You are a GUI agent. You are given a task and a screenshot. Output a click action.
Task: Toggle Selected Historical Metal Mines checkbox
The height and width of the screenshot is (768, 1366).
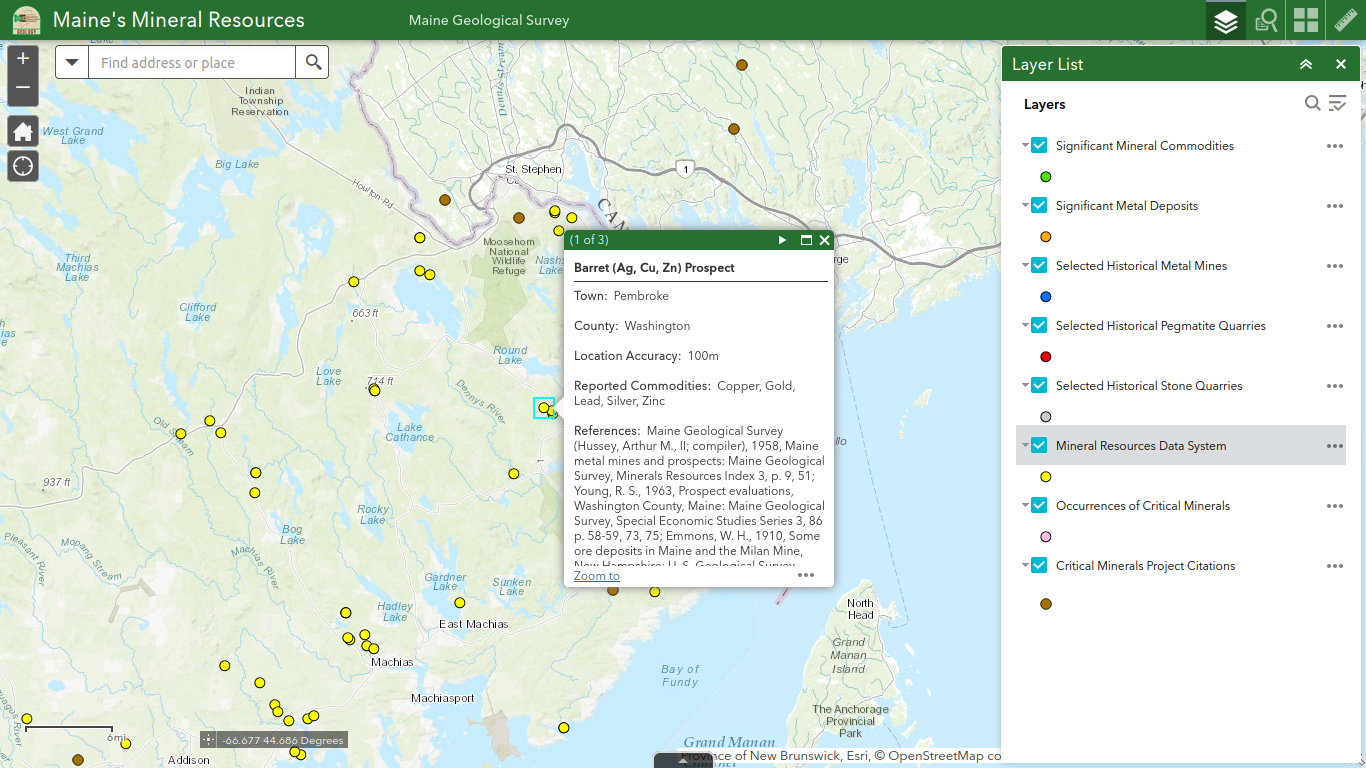click(x=1039, y=265)
